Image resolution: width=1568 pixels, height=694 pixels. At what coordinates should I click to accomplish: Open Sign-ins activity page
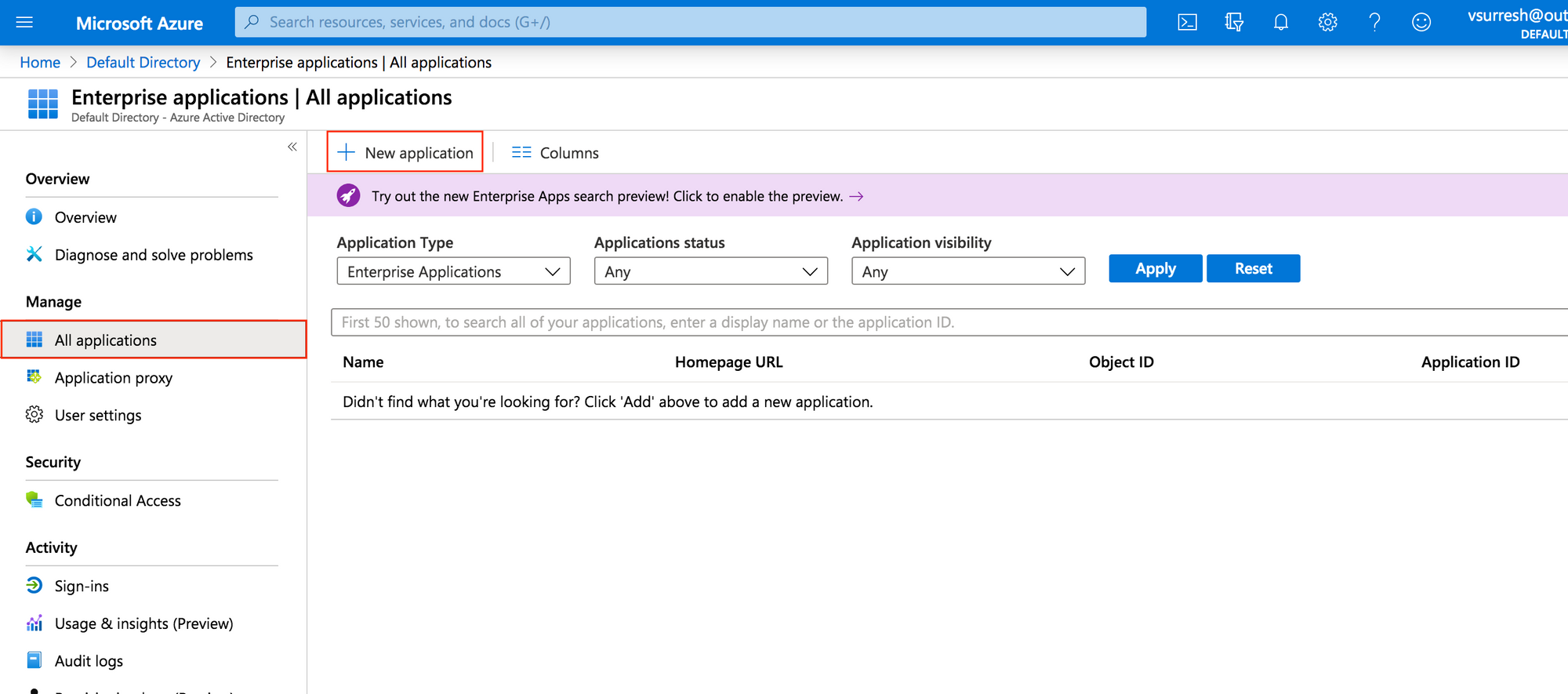[x=82, y=586]
